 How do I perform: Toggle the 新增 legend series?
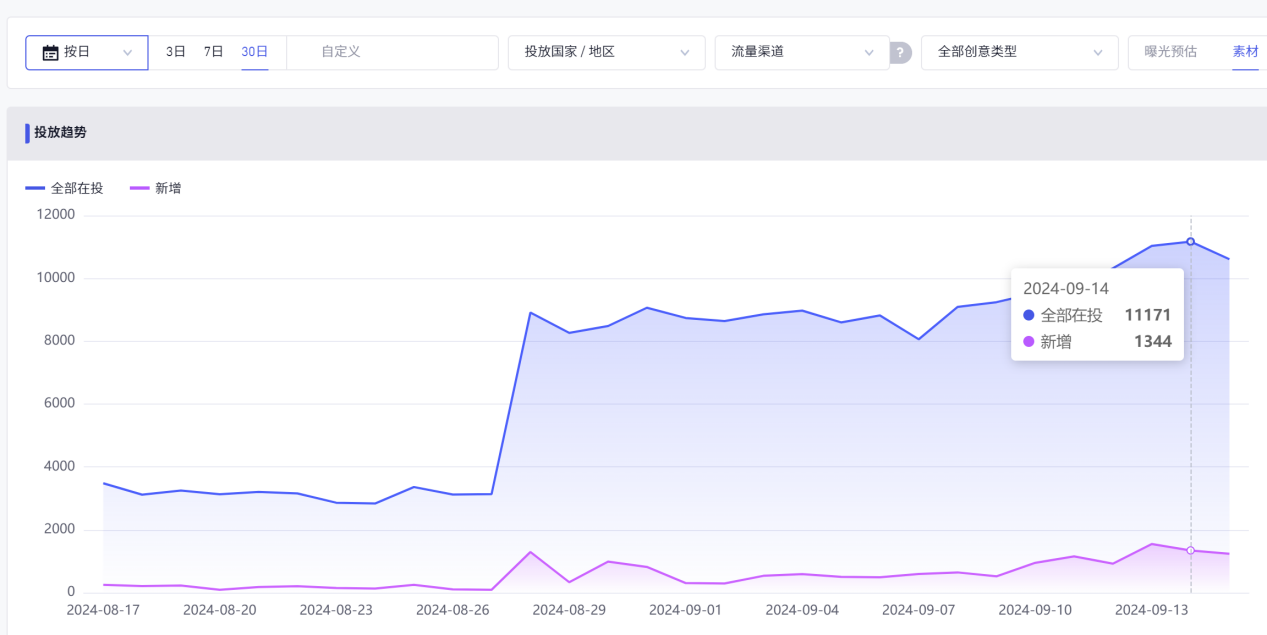[x=168, y=188]
